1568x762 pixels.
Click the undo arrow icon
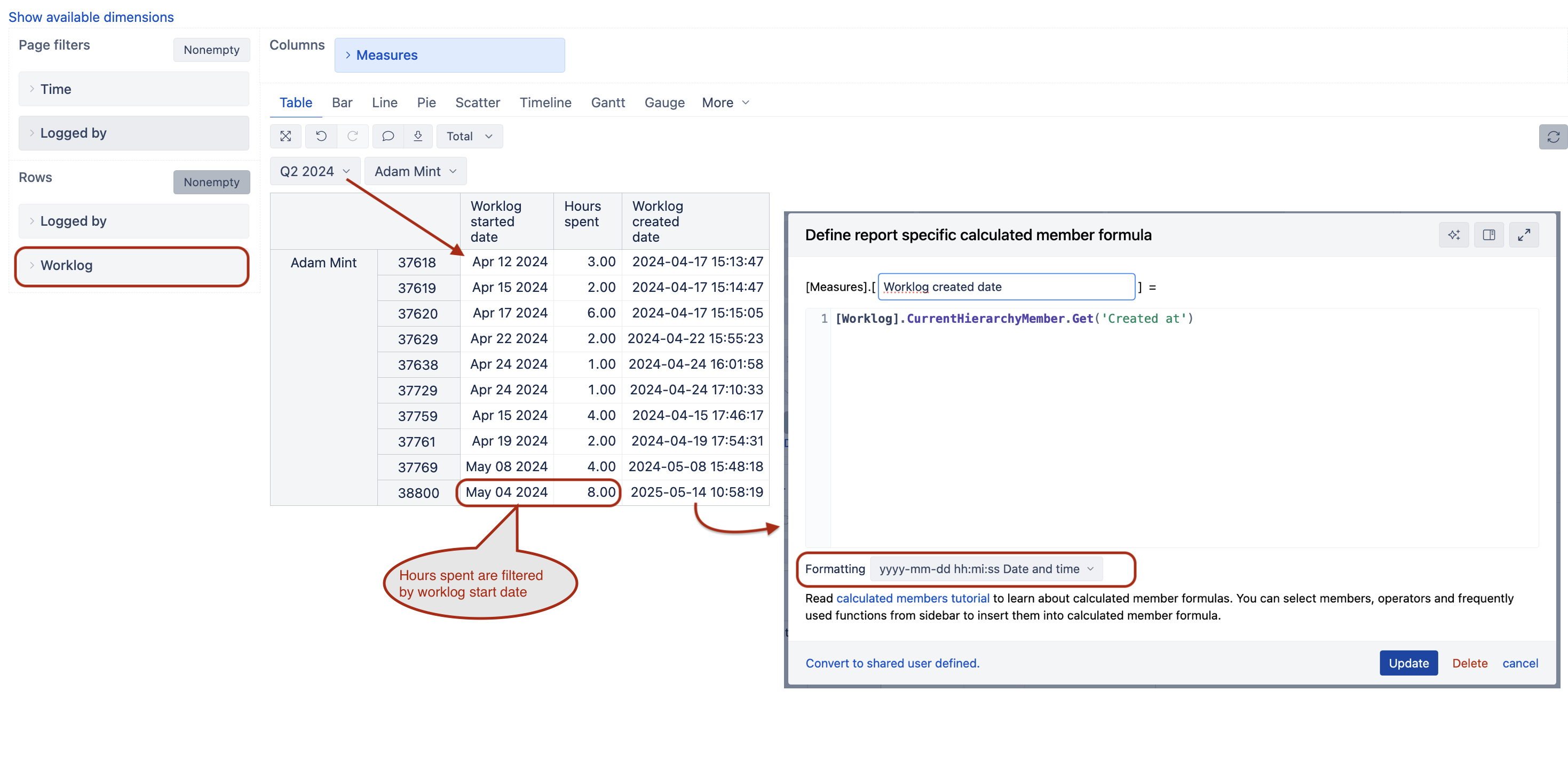tap(321, 136)
